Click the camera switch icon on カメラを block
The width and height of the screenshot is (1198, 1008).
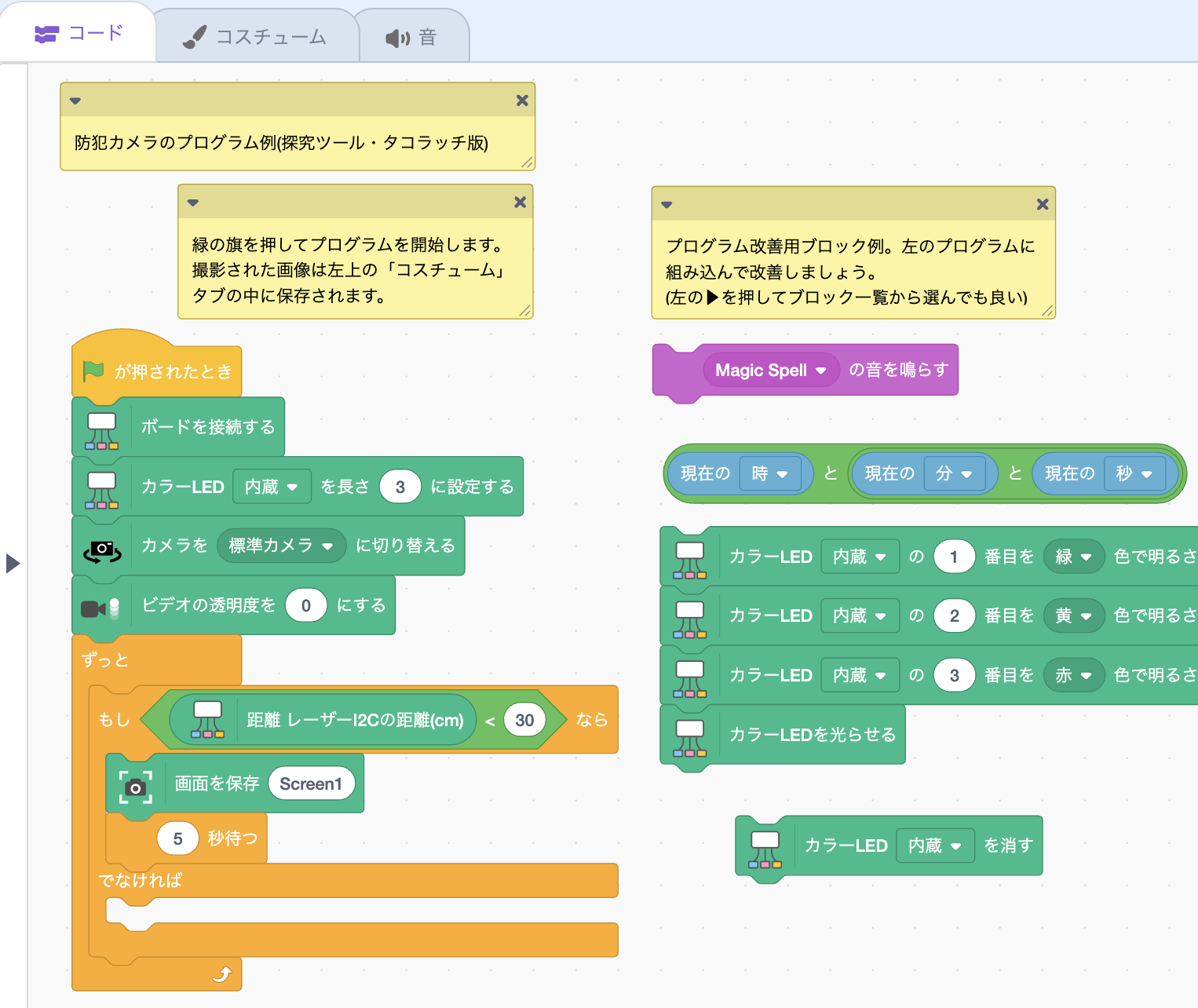[x=102, y=550]
